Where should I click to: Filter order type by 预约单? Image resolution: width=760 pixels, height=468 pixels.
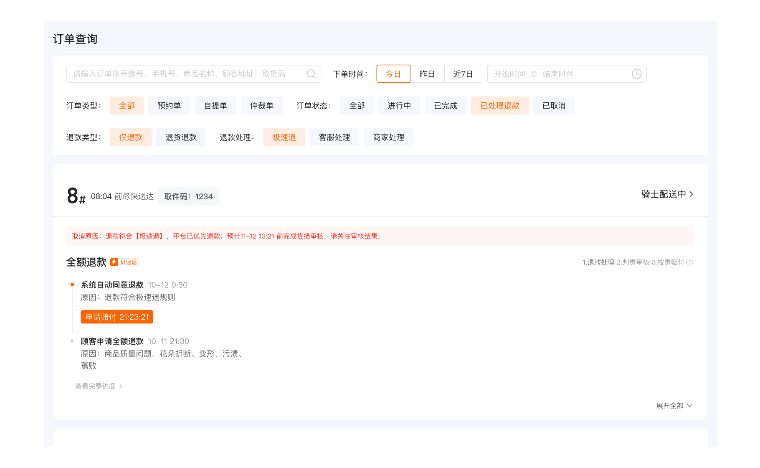(x=169, y=105)
